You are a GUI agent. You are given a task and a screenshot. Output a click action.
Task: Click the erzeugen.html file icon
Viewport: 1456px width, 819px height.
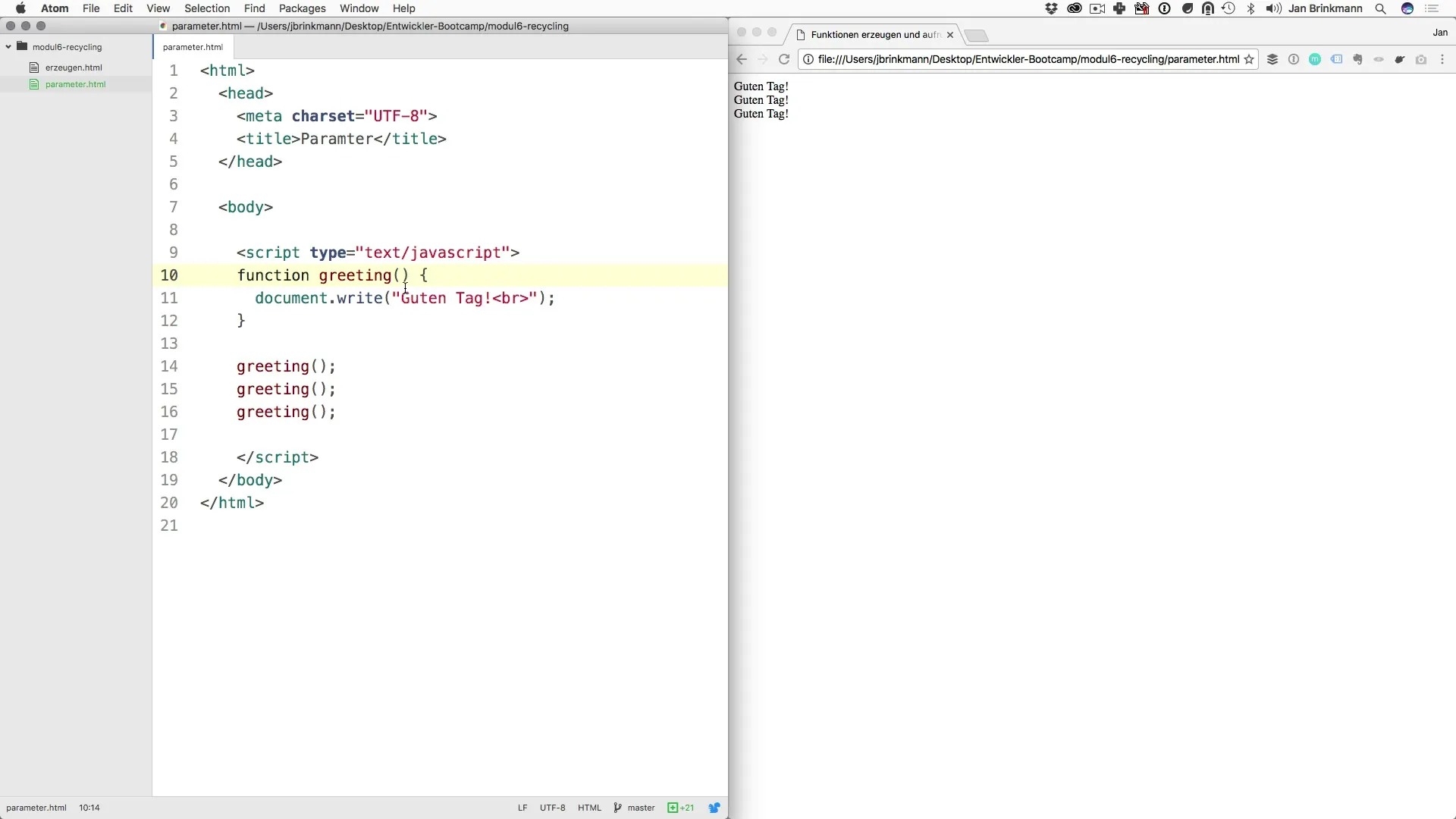pyautogui.click(x=34, y=67)
